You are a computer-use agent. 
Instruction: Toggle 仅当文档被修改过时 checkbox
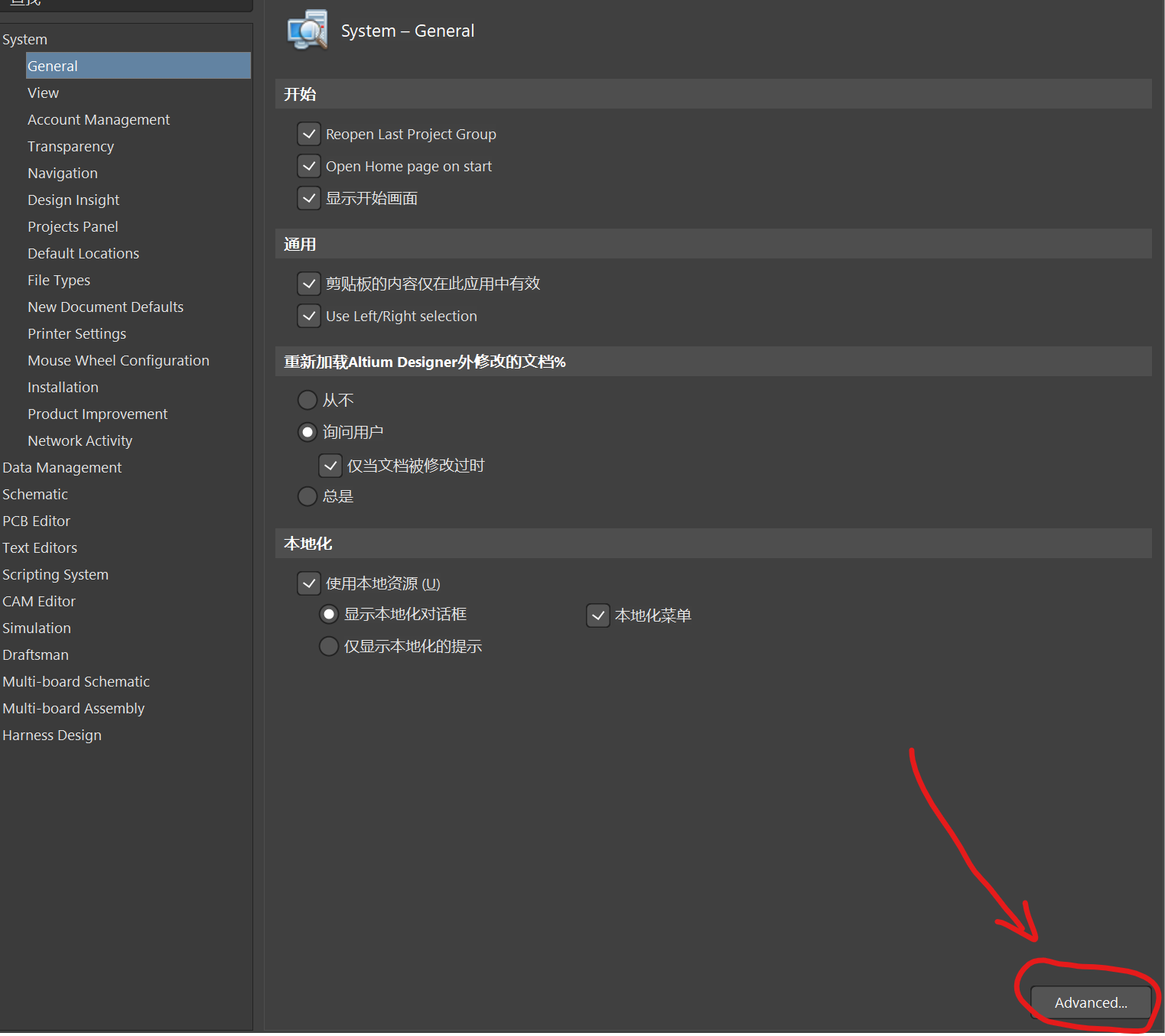pos(330,466)
